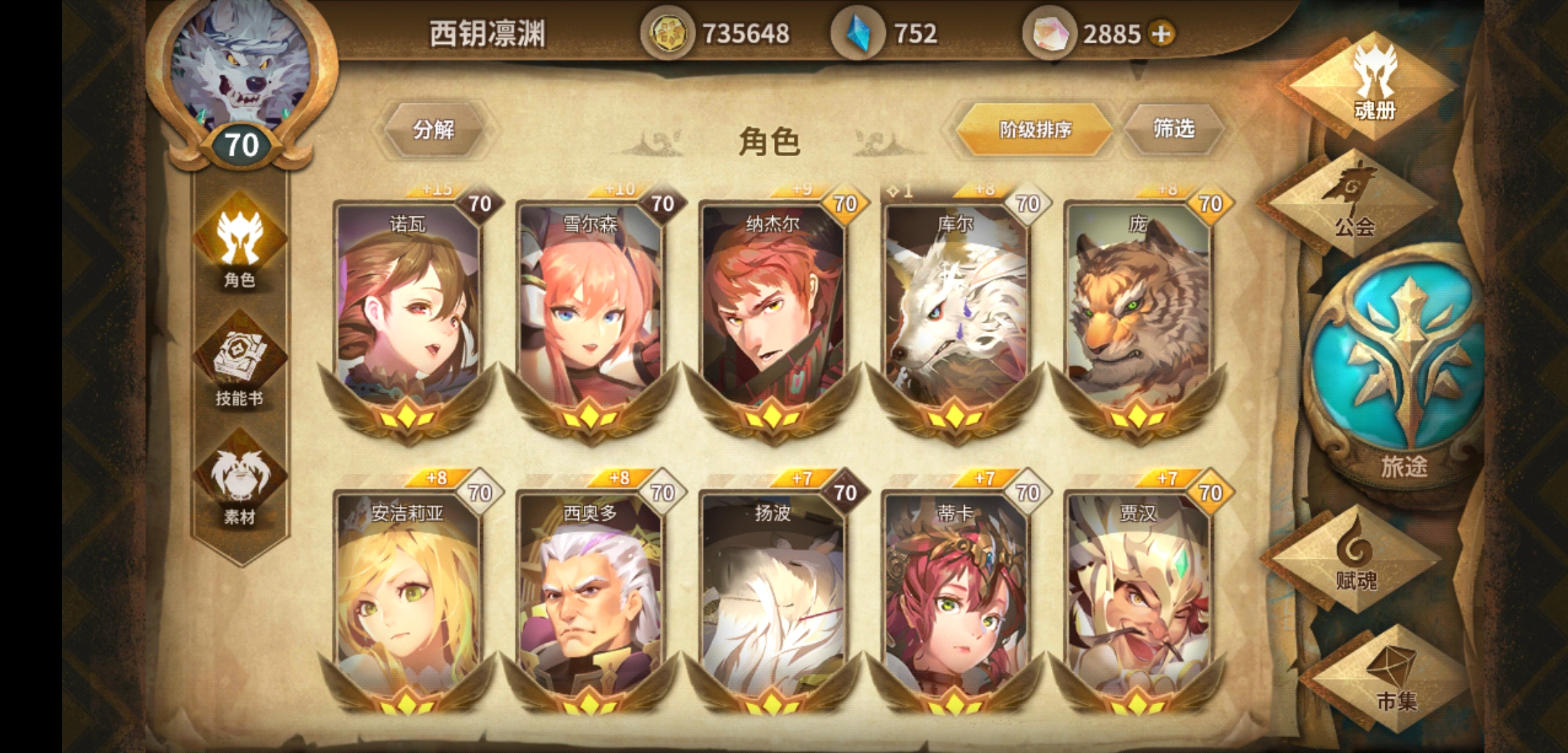
Task: Click the plus icon next to 2885
Action: coord(1161,33)
